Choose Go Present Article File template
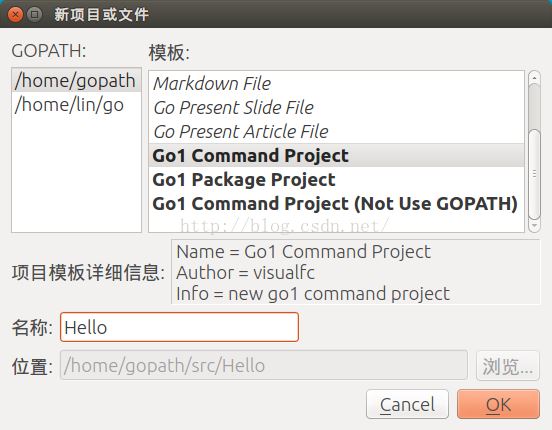The width and height of the screenshot is (552, 430). click(x=336, y=131)
